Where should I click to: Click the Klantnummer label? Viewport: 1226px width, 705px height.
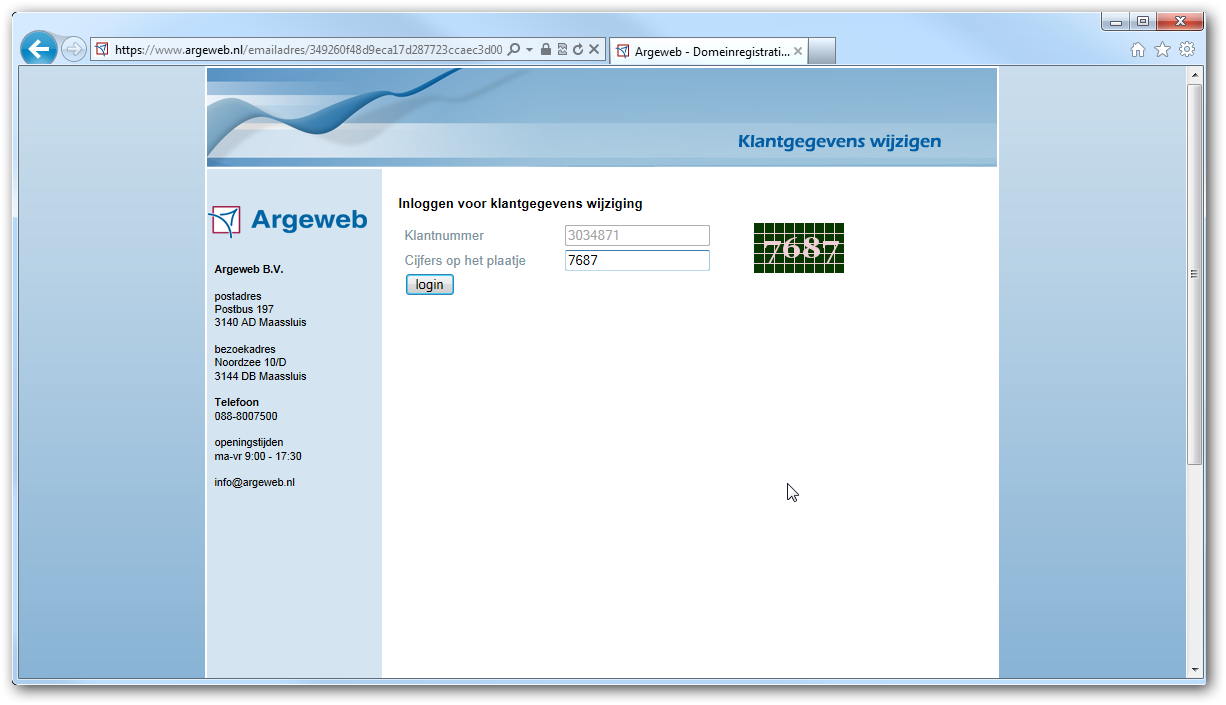444,236
